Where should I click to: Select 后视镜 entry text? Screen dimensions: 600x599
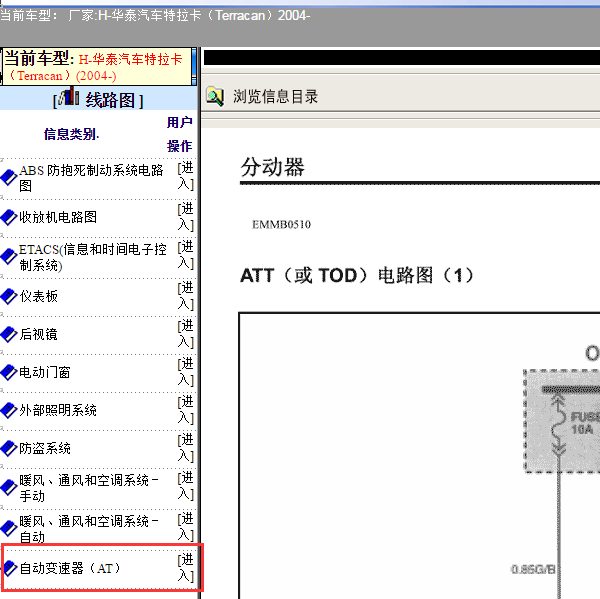39,334
